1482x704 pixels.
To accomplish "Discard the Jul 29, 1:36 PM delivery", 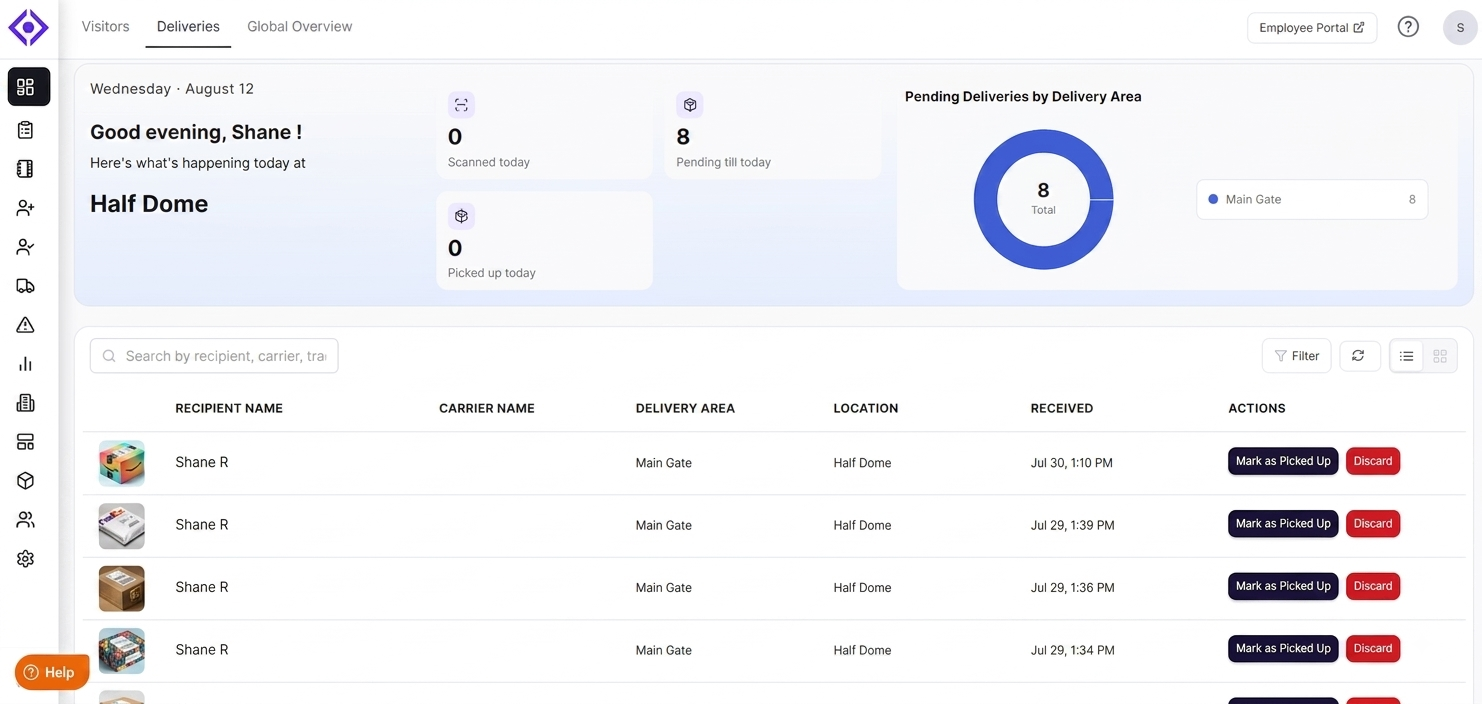I will coord(1373,586).
